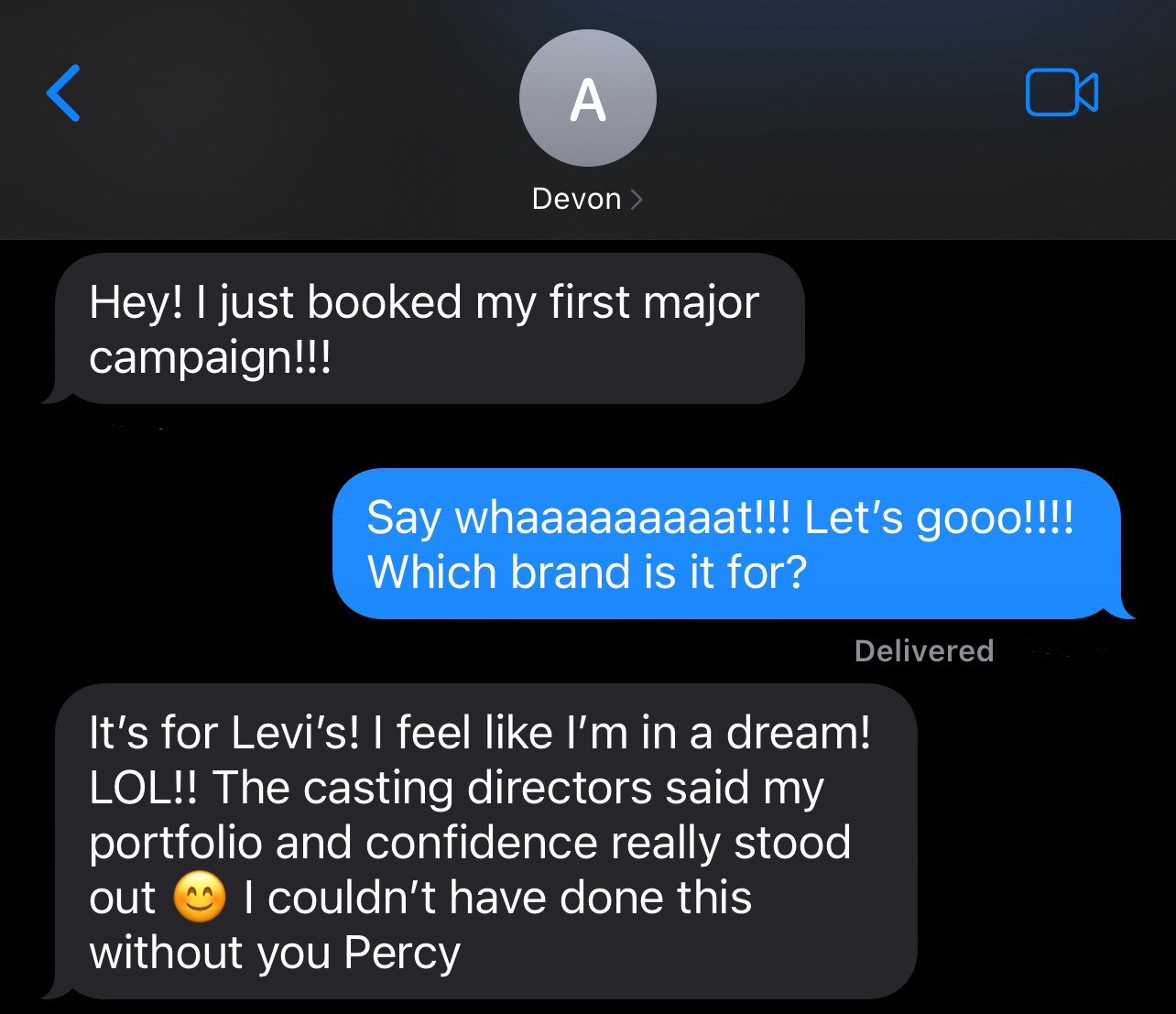Tap "first major" text in top bubble
The height and width of the screenshot is (1014, 1176).
coord(654,303)
